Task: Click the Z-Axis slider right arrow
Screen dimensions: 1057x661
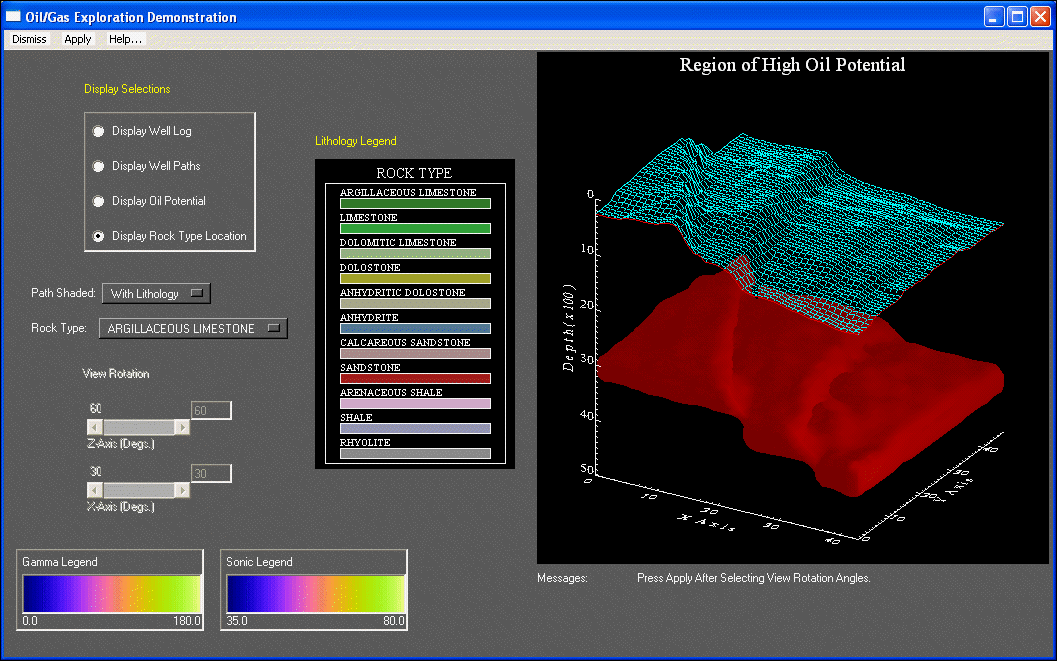Action: tap(182, 427)
